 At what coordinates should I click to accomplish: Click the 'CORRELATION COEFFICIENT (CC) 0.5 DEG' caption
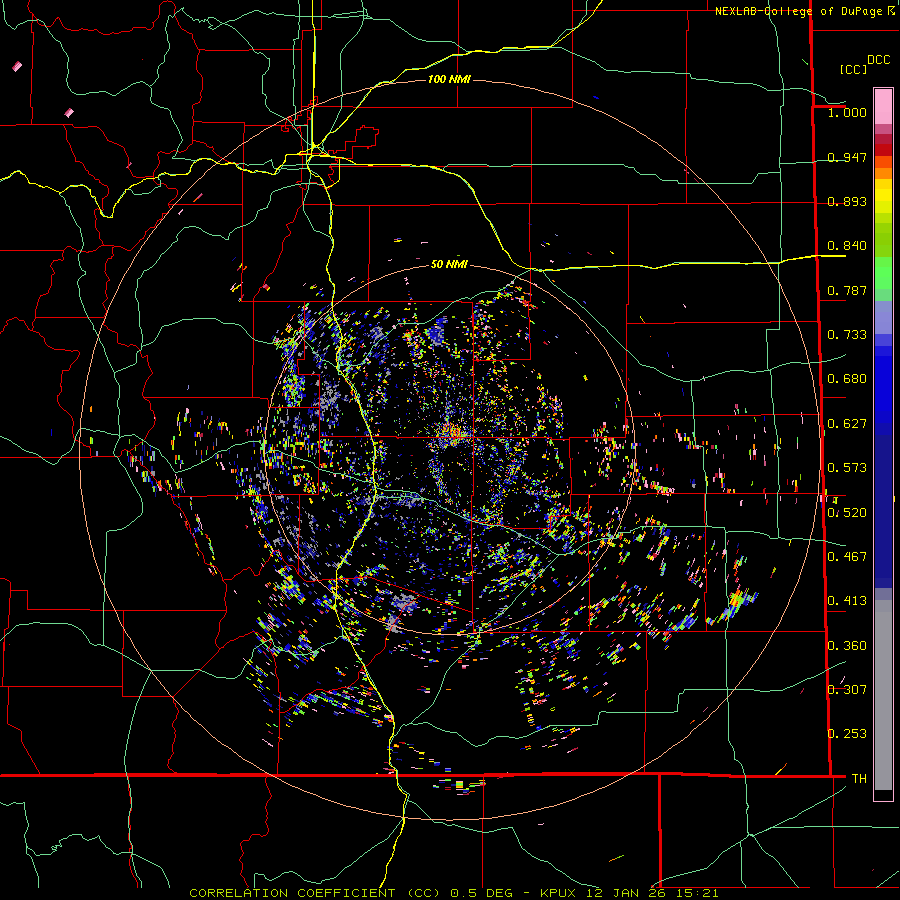pos(351,893)
